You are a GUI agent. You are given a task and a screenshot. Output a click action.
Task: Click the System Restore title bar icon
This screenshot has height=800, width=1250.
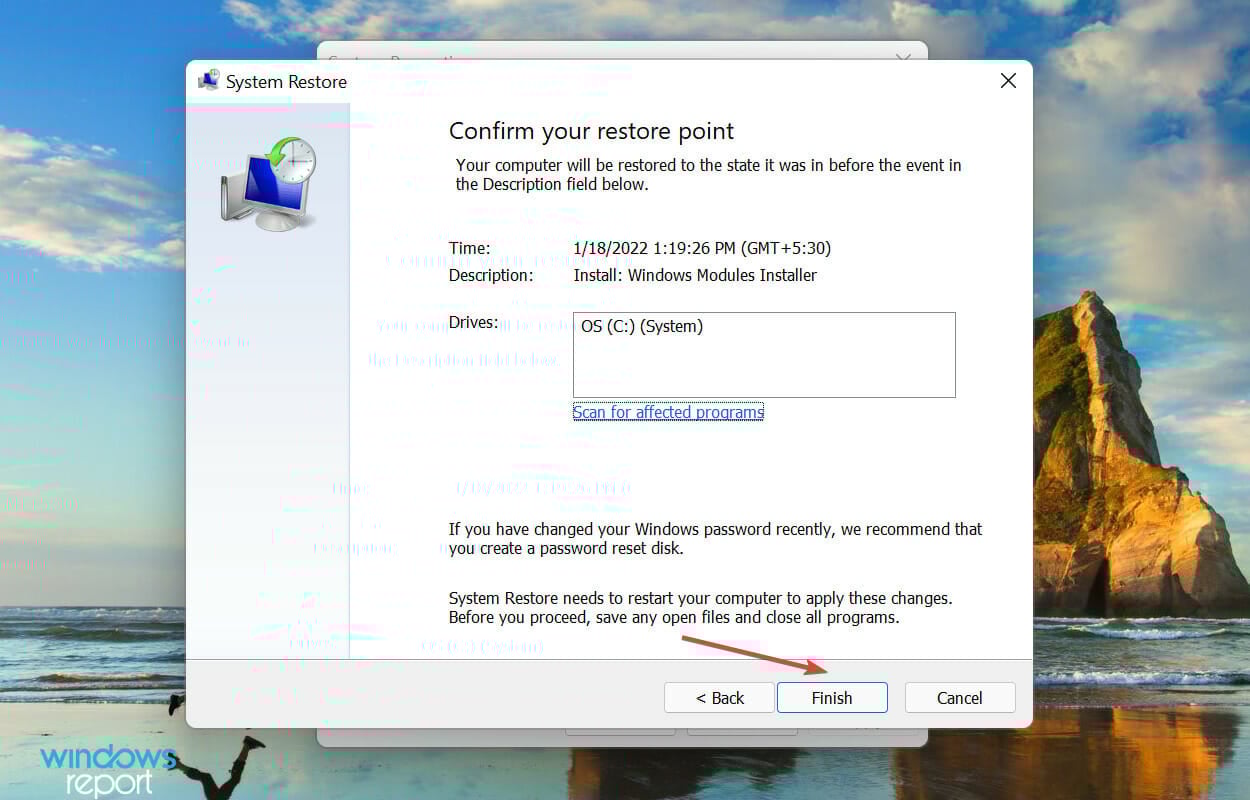point(208,81)
